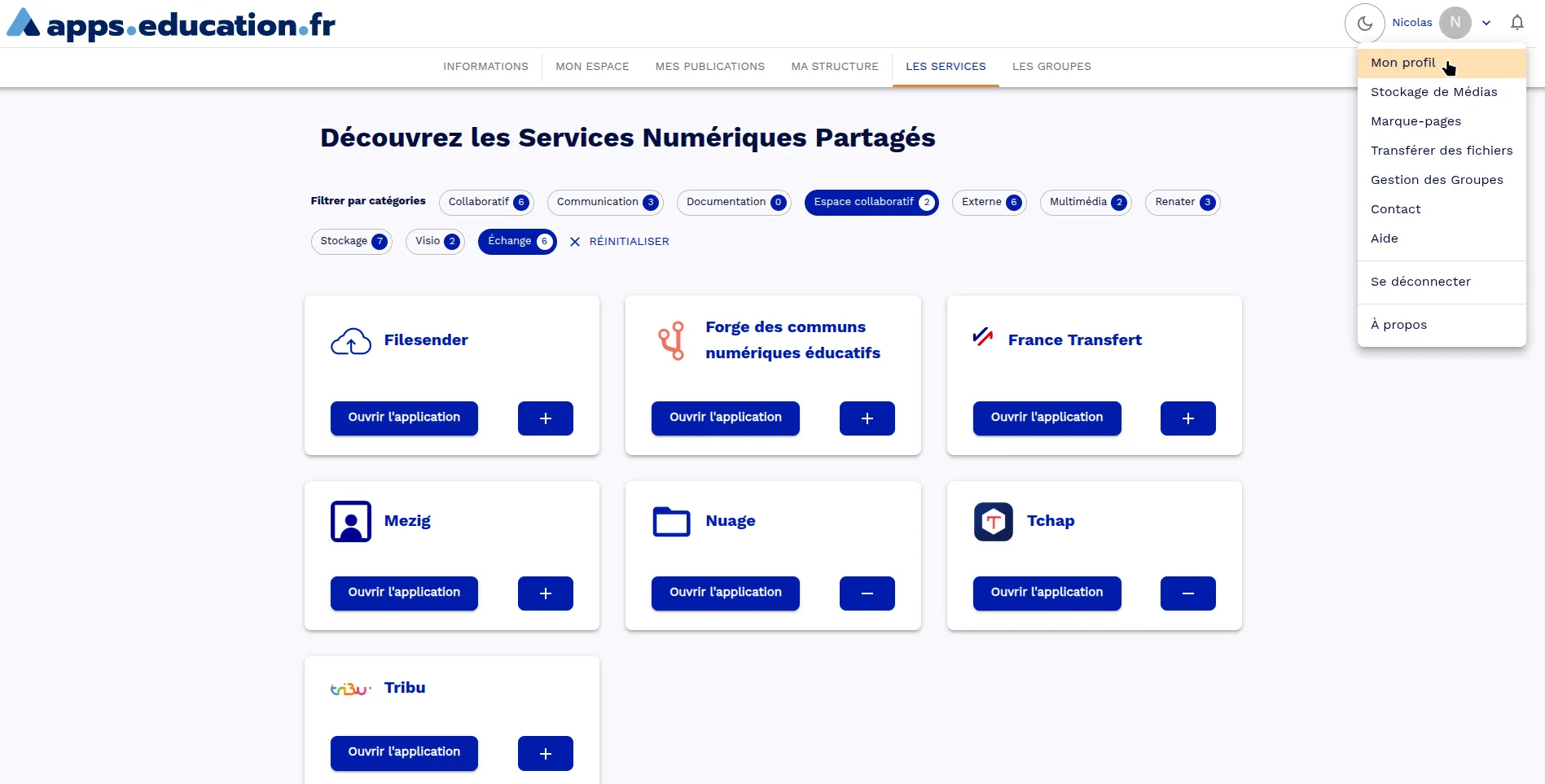Add Mezig with its plus button
Viewport: 1545px width, 784px height.
pyautogui.click(x=546, y=593)
